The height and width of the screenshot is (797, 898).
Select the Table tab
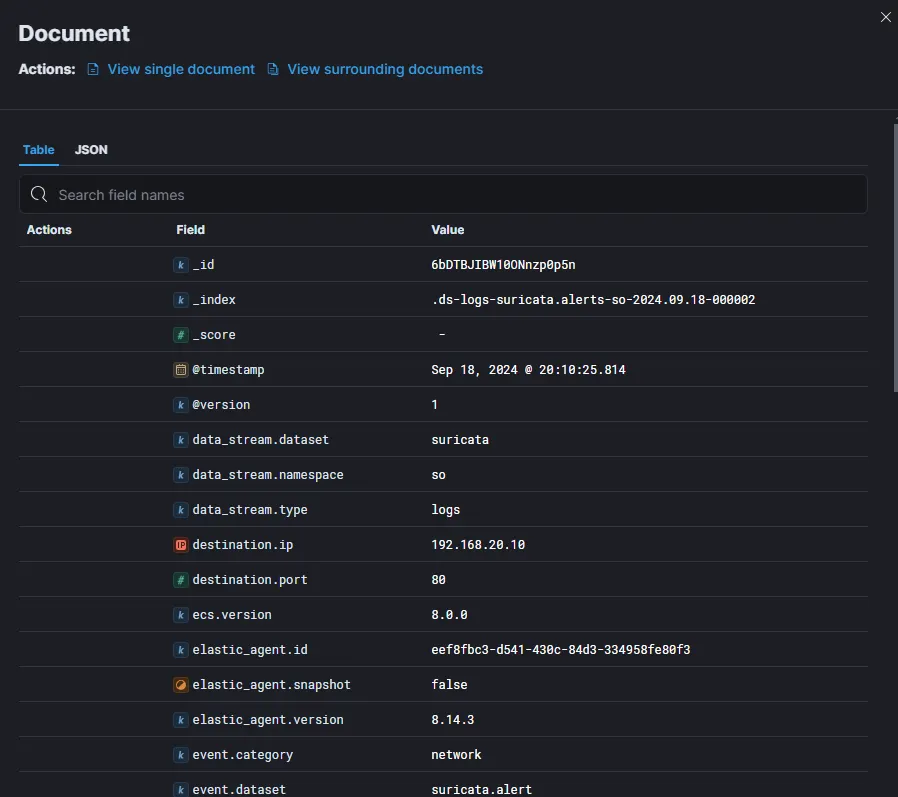coord(39,150)
